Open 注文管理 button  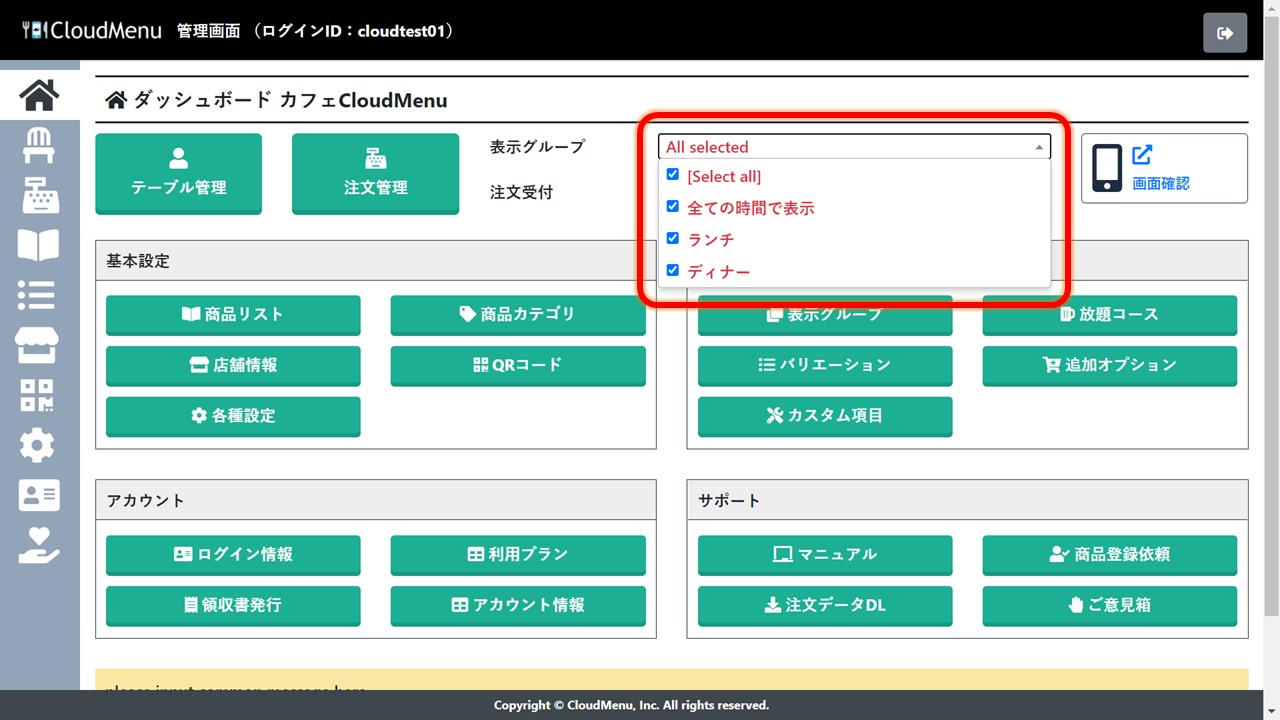375,173
